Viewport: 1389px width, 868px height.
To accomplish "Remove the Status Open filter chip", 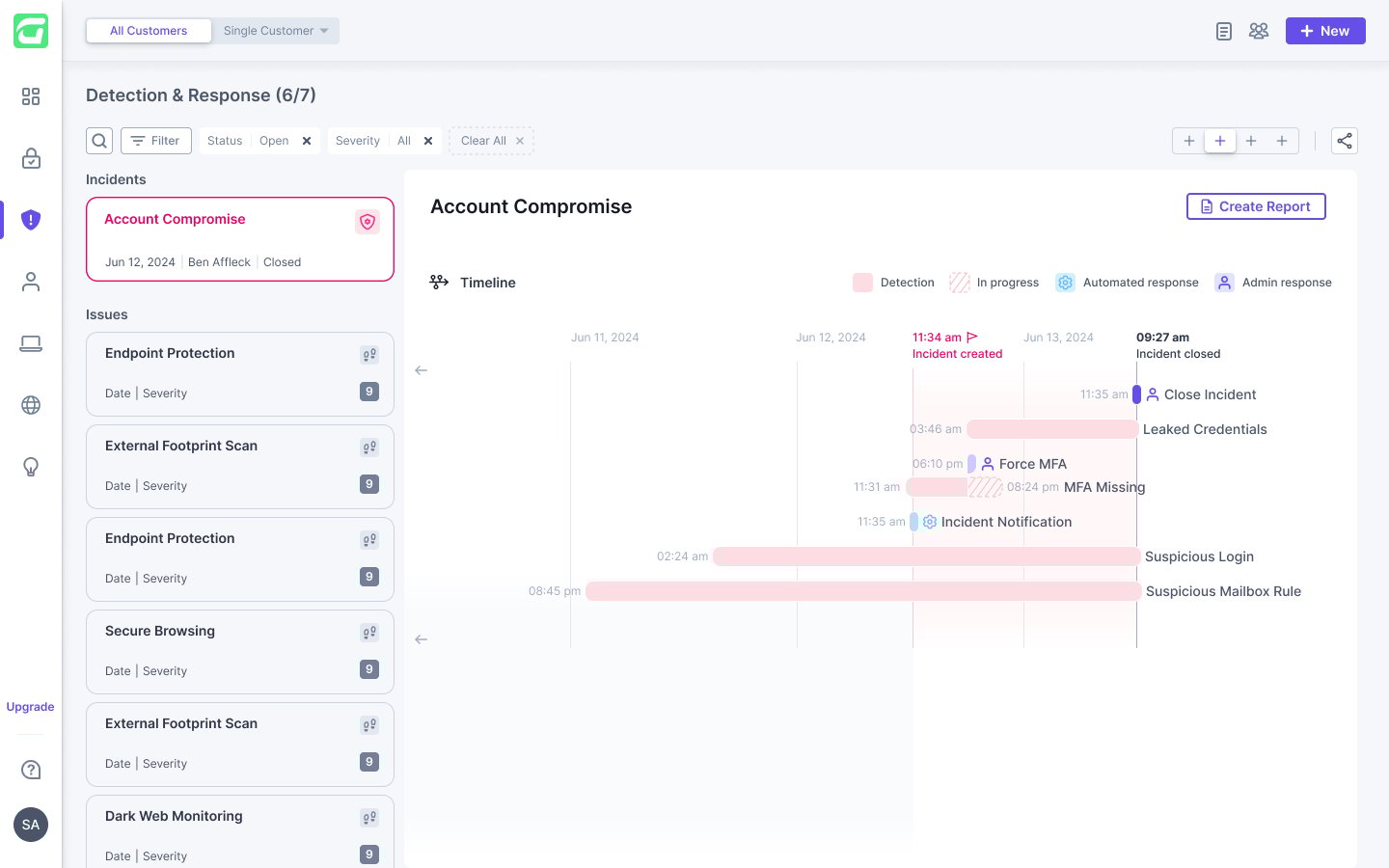I will pos(307,141).
